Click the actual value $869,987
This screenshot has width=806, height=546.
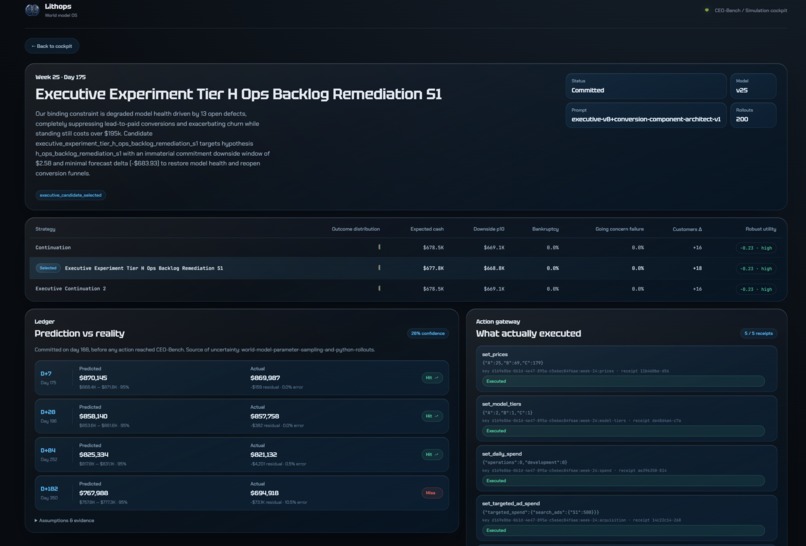tap(265, 378)
